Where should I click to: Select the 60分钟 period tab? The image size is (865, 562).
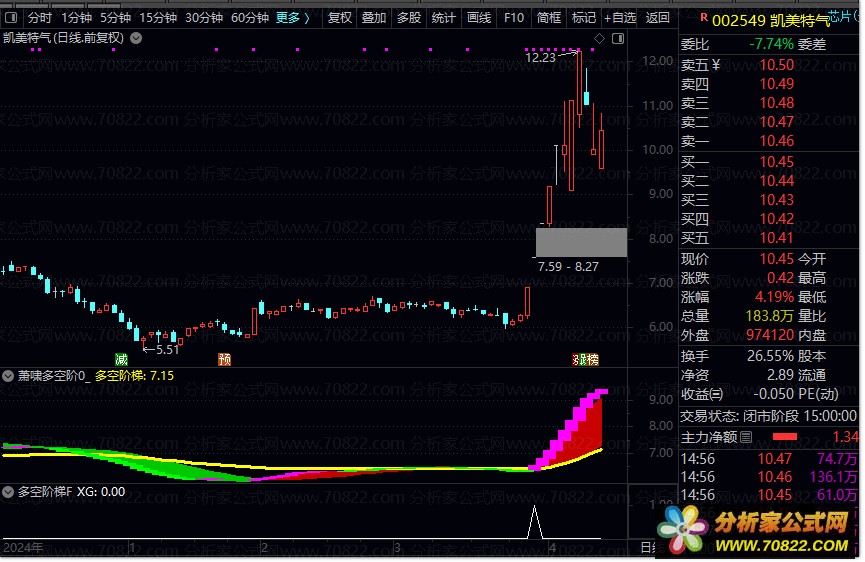coord(249,18)
